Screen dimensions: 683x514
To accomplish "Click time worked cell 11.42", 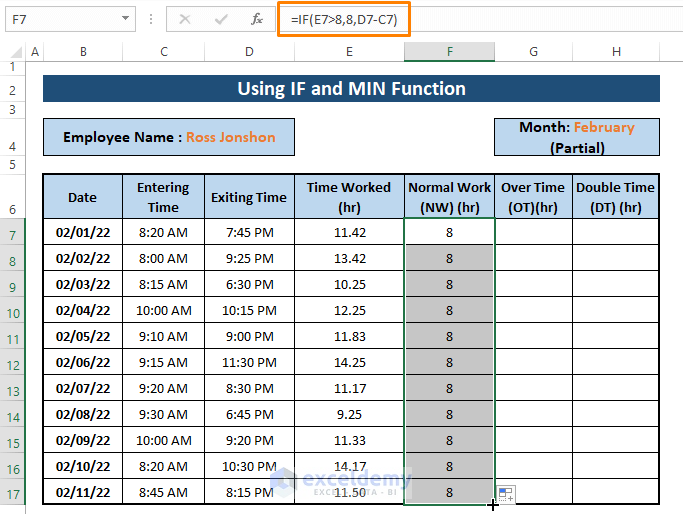I will coord(349,232).
